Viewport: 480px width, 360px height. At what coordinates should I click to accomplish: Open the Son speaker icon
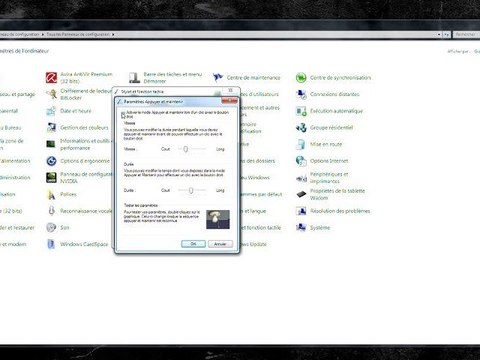[x=51, y=228]
